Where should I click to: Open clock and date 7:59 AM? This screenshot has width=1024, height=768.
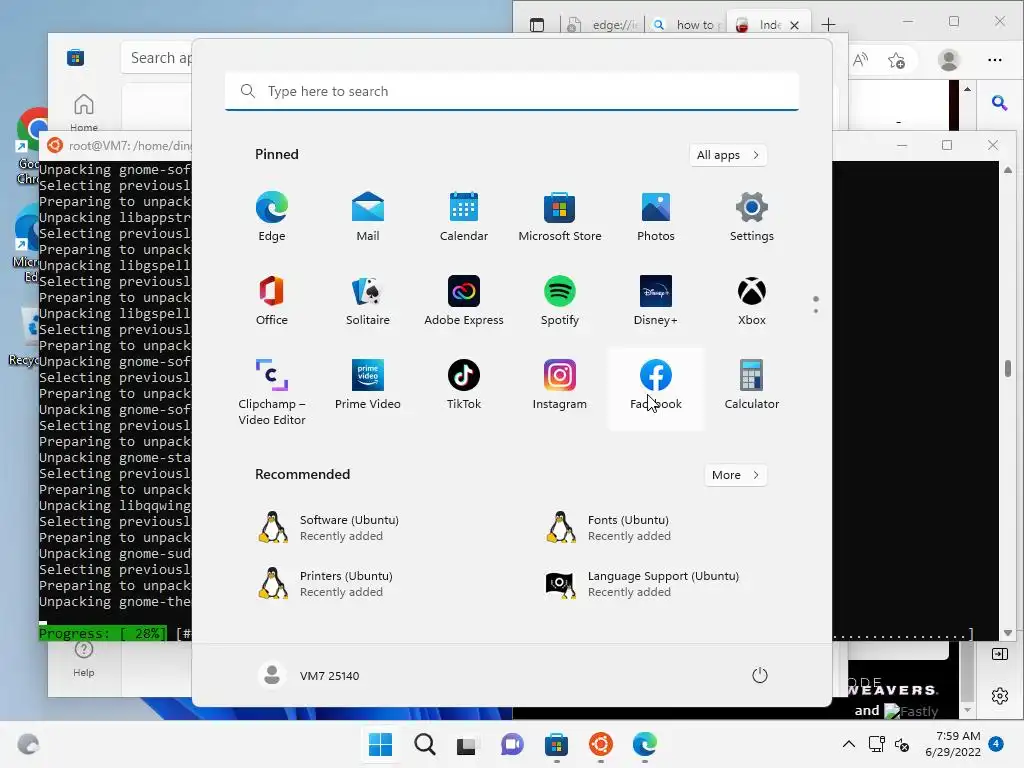pos(953,744)
